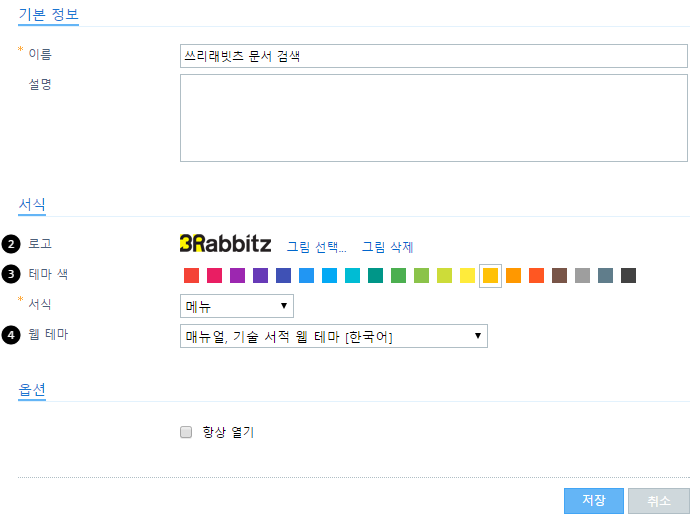Cancel with the 취소 button

(658, 501)
